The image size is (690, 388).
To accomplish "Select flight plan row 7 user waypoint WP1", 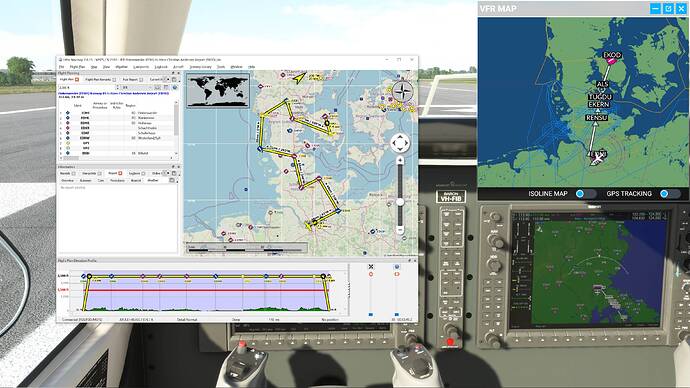I will click(x=117, y=143).
